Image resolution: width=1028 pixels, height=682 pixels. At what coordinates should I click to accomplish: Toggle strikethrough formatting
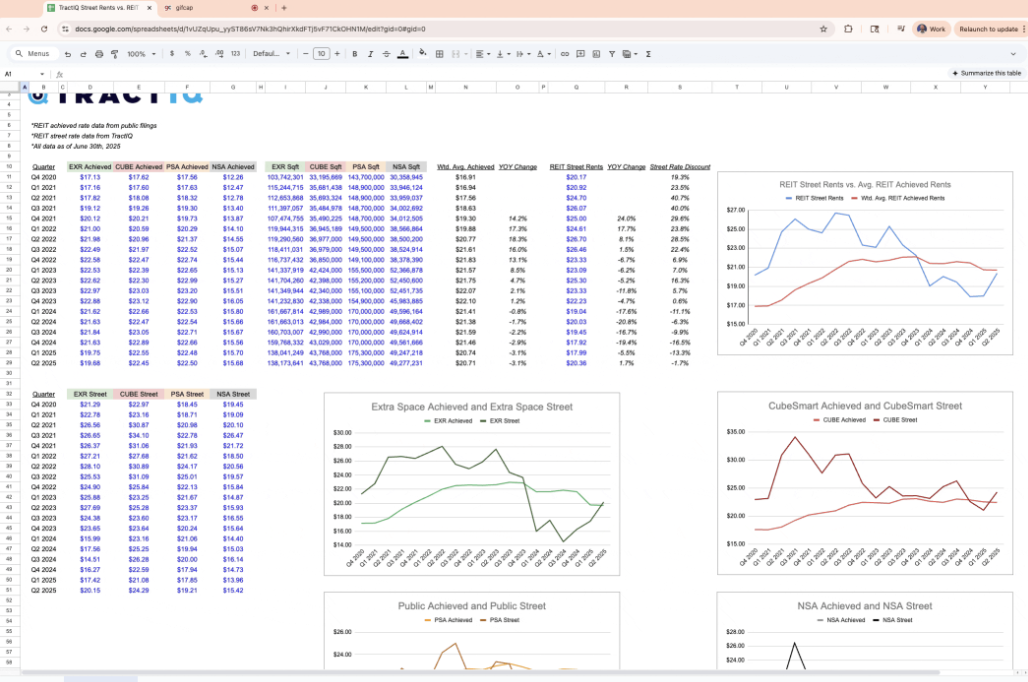tap(386, 54)
